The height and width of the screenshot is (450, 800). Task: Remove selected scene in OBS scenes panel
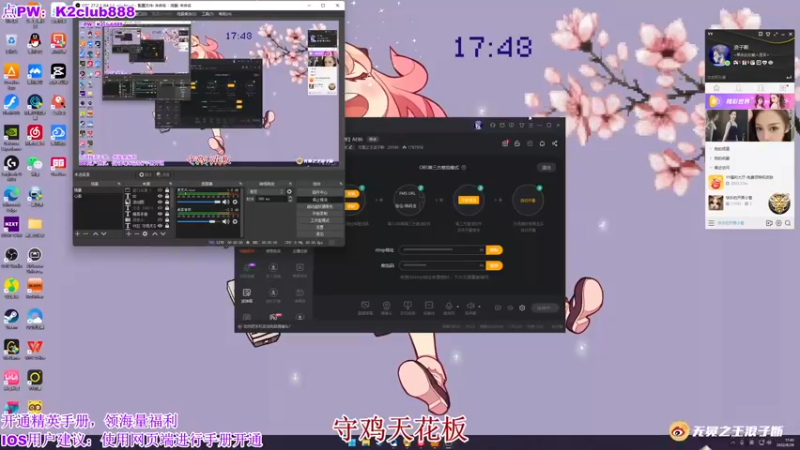(86, 234)
